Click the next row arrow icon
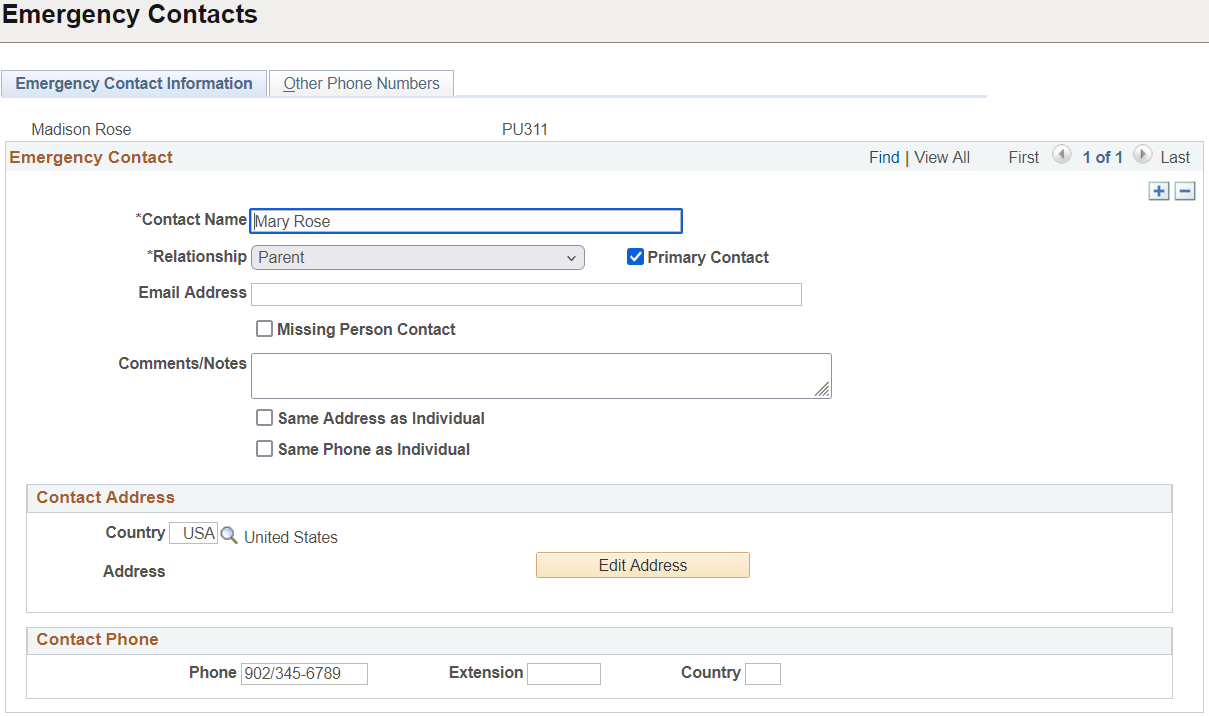Image resolution: width=1209 pixels, height=716 pixels. pos(1142,156)
